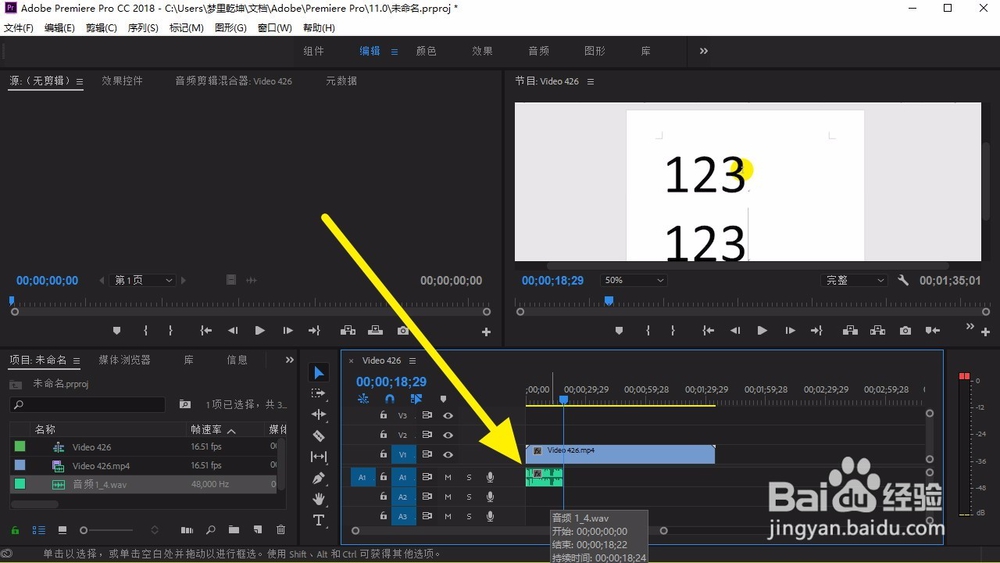Open 序列(S) menu
Image resolution: width=1000 pixels, height=563 pixels.
[x=143, y=28]
